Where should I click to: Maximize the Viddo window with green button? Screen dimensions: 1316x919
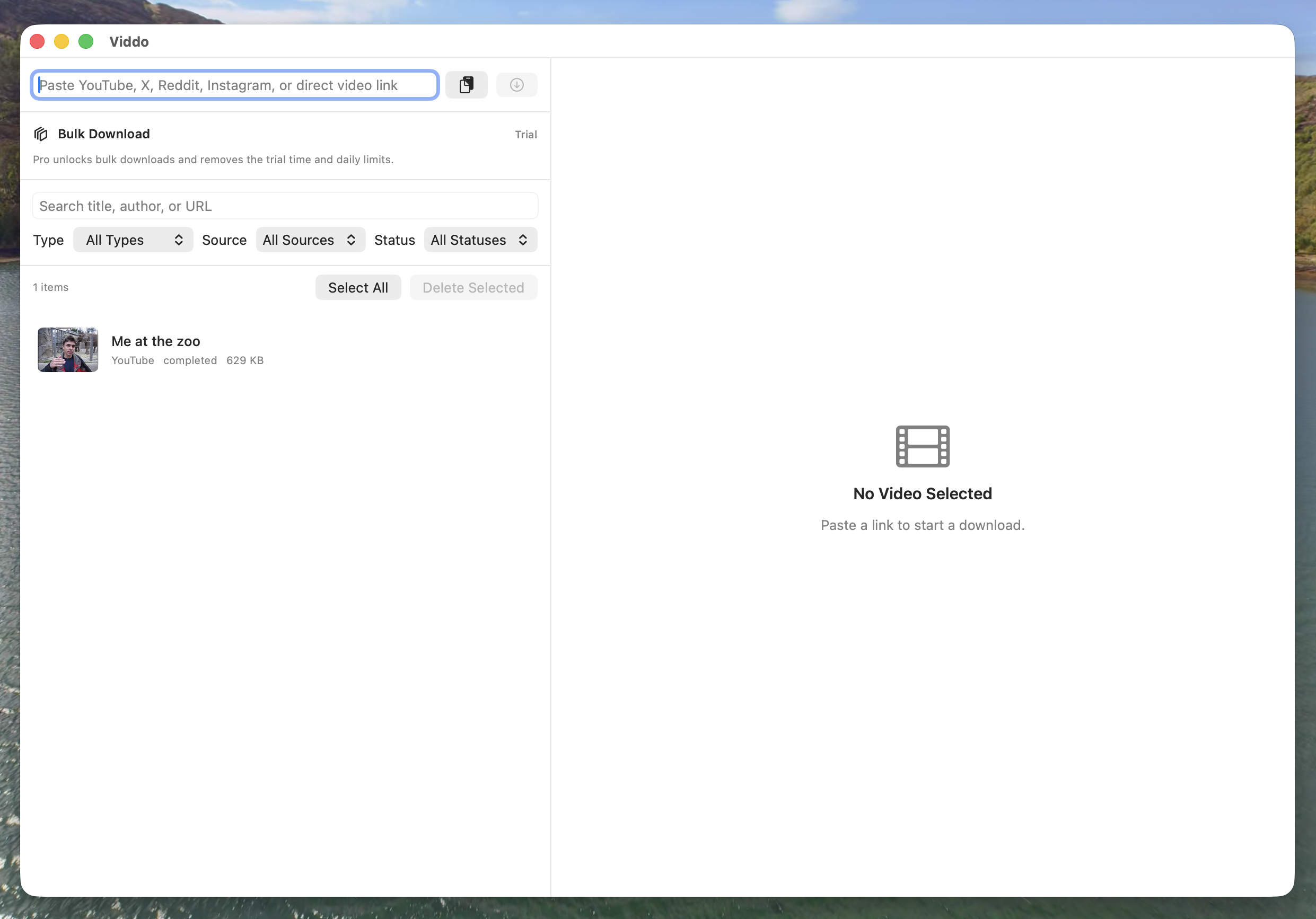pyautogui.click(x=86, y=41)
